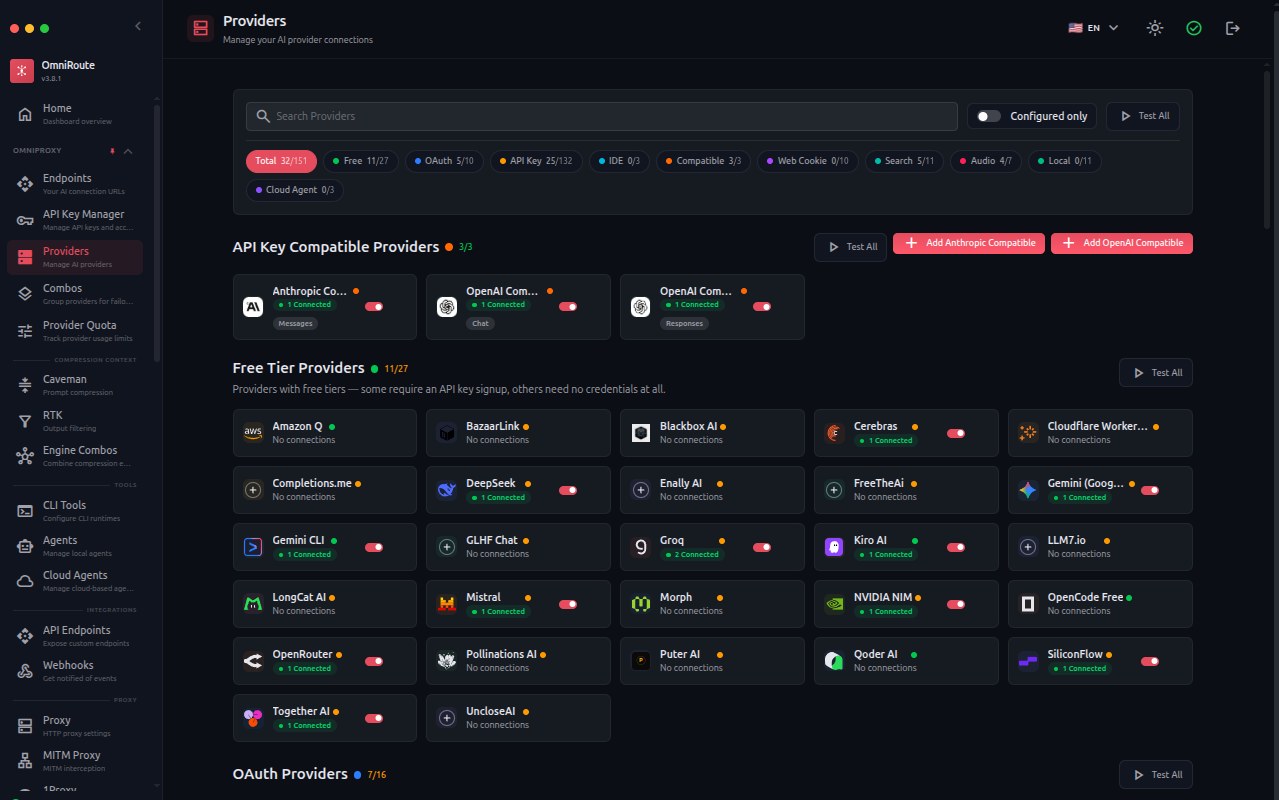Viewport: 1279px width, 800px height.
Task: Open the EN language dropdown
Action: pos(1093,28)
